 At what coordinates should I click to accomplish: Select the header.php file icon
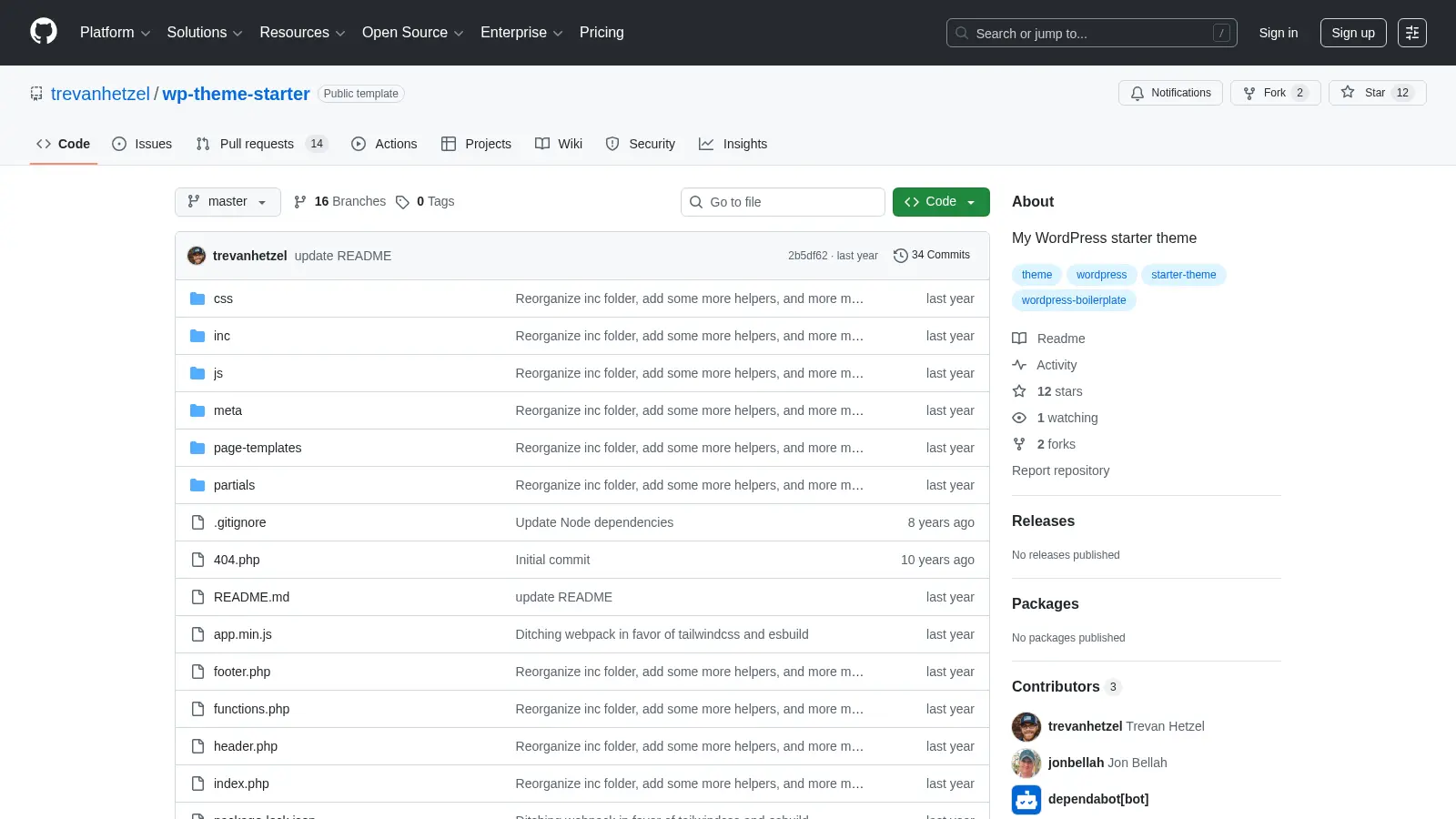[197, 746]
